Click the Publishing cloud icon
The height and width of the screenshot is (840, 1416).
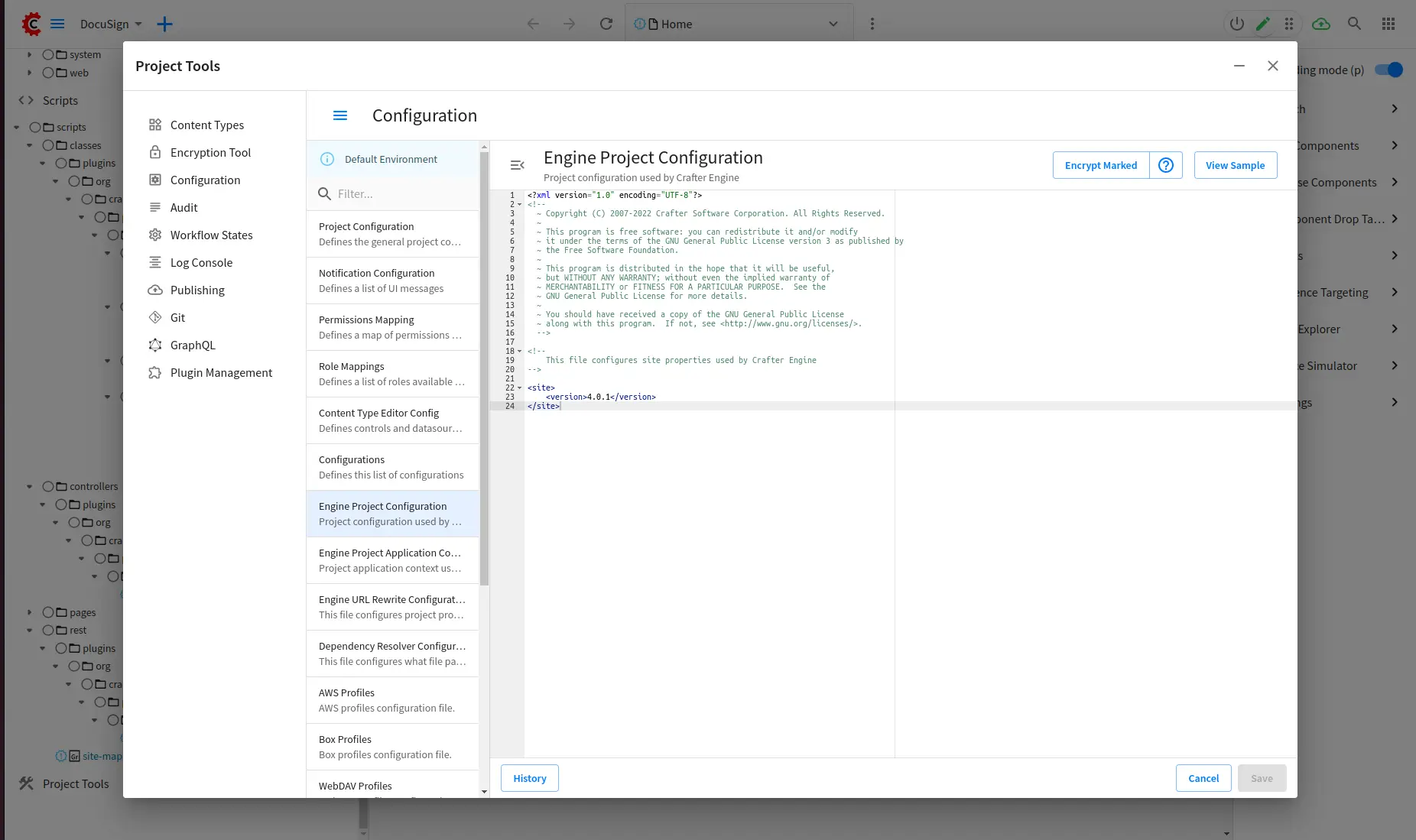pyautogui.click(x=155, y=290)
